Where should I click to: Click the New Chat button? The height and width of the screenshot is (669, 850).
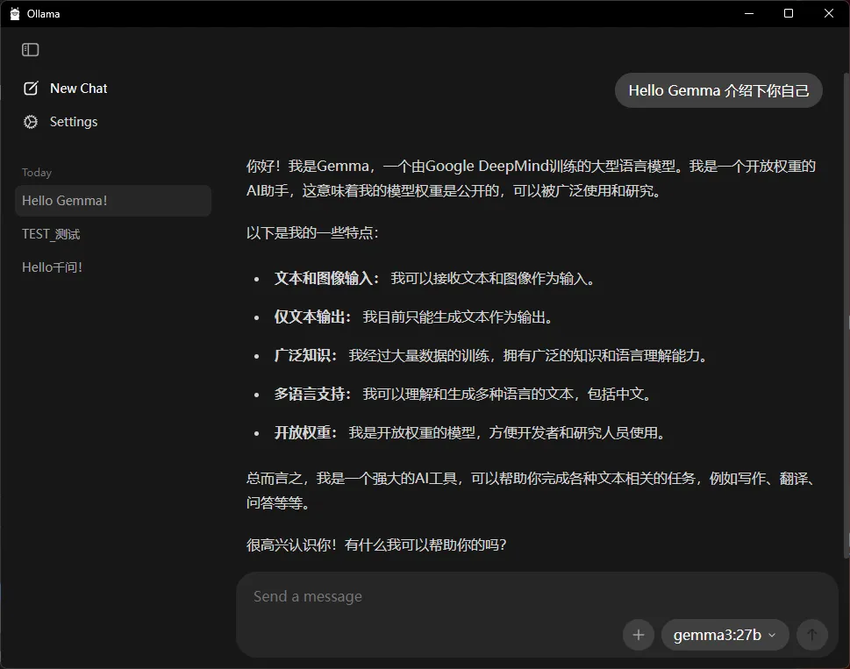coord(77,88)
